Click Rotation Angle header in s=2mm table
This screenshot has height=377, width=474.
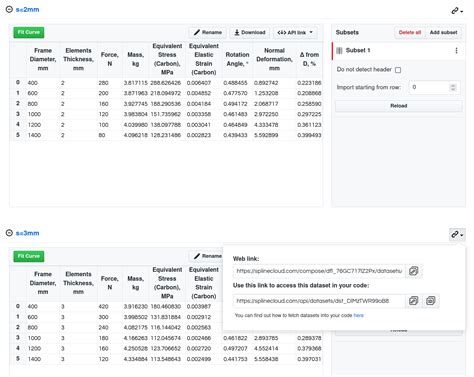pos(237,59)
